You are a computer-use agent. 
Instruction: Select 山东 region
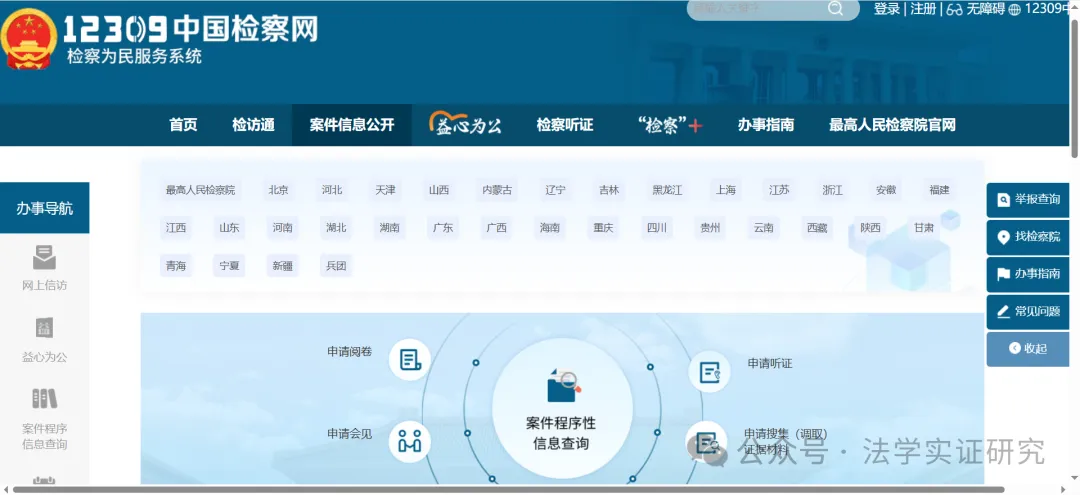(229, 228)
